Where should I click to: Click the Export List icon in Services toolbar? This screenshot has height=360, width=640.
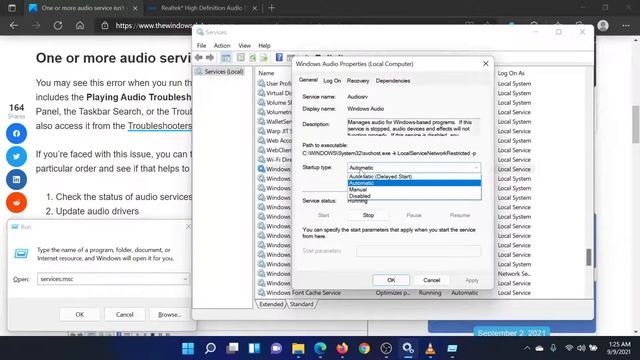(x=264, y=58)
